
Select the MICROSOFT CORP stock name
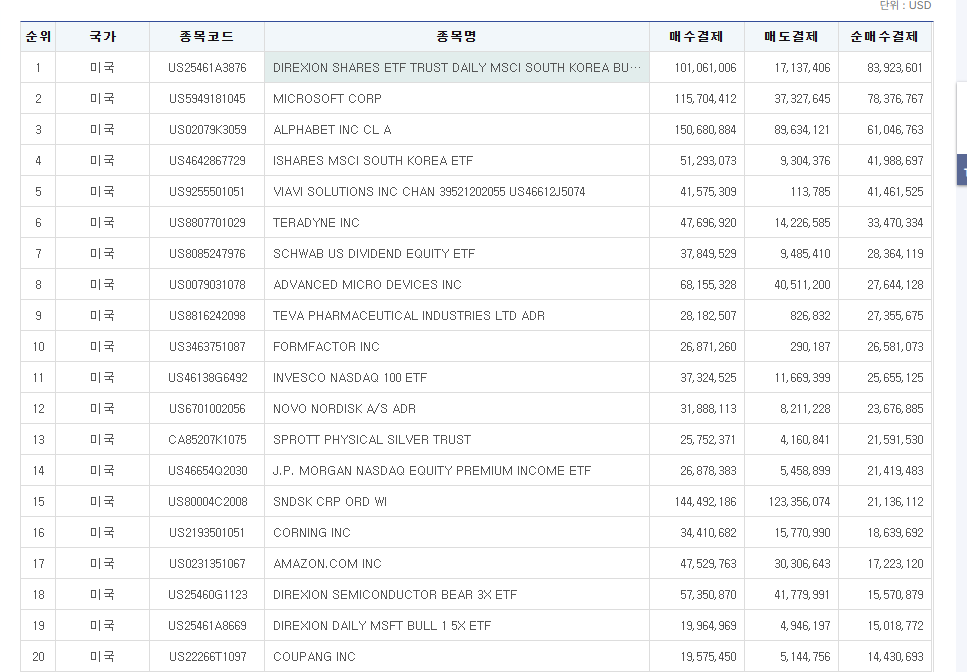(327, 99)
